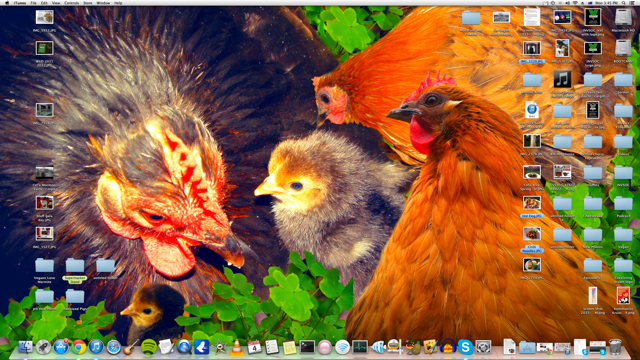
Task: Select the Macintosh HD drive icon
Action: click(x=623, y=17)
